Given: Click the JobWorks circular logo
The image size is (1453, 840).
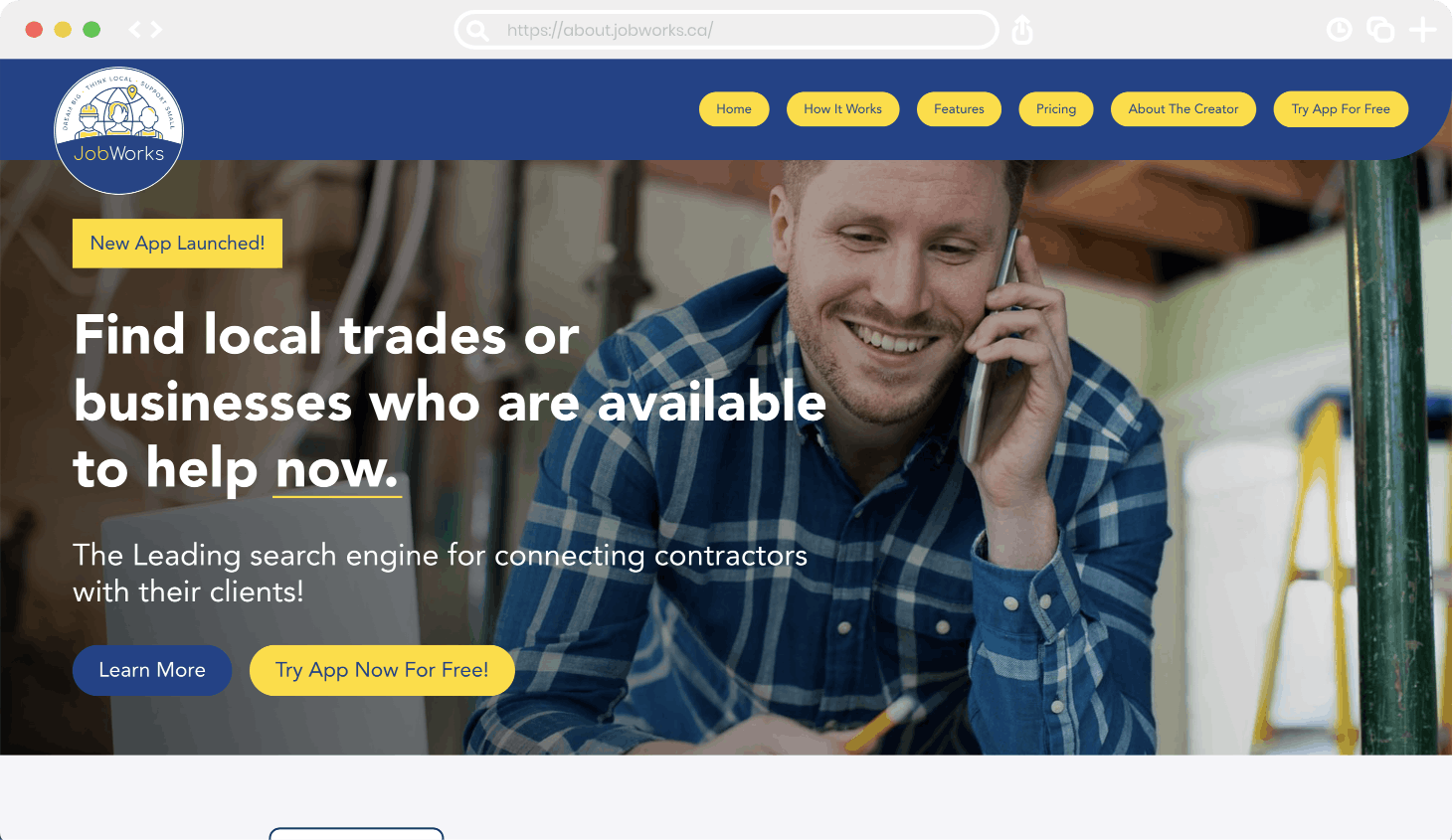Looking at the screenshot, I should tap(118, 130).
